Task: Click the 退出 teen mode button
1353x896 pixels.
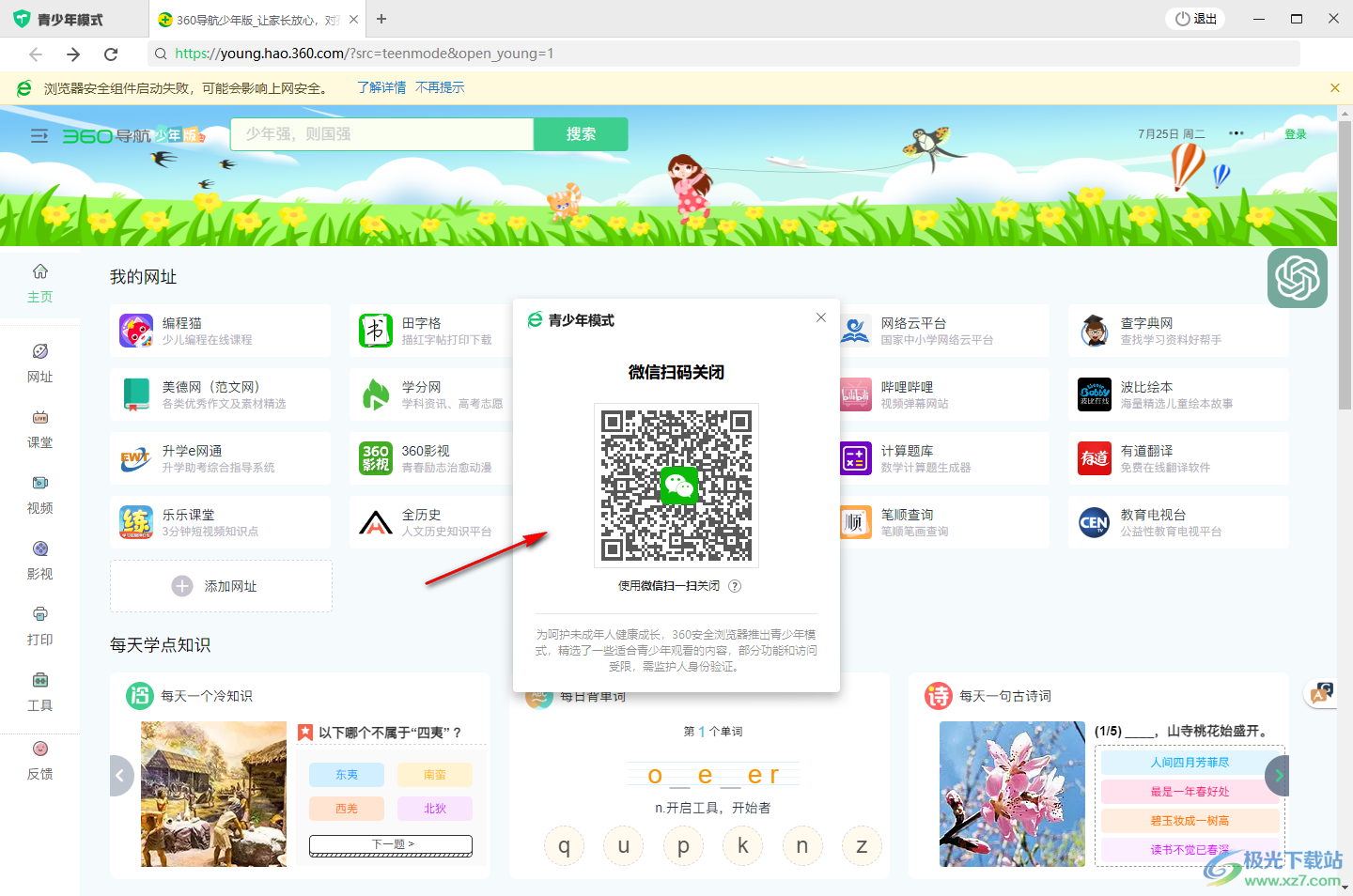Action: [x=1196, y=19]
